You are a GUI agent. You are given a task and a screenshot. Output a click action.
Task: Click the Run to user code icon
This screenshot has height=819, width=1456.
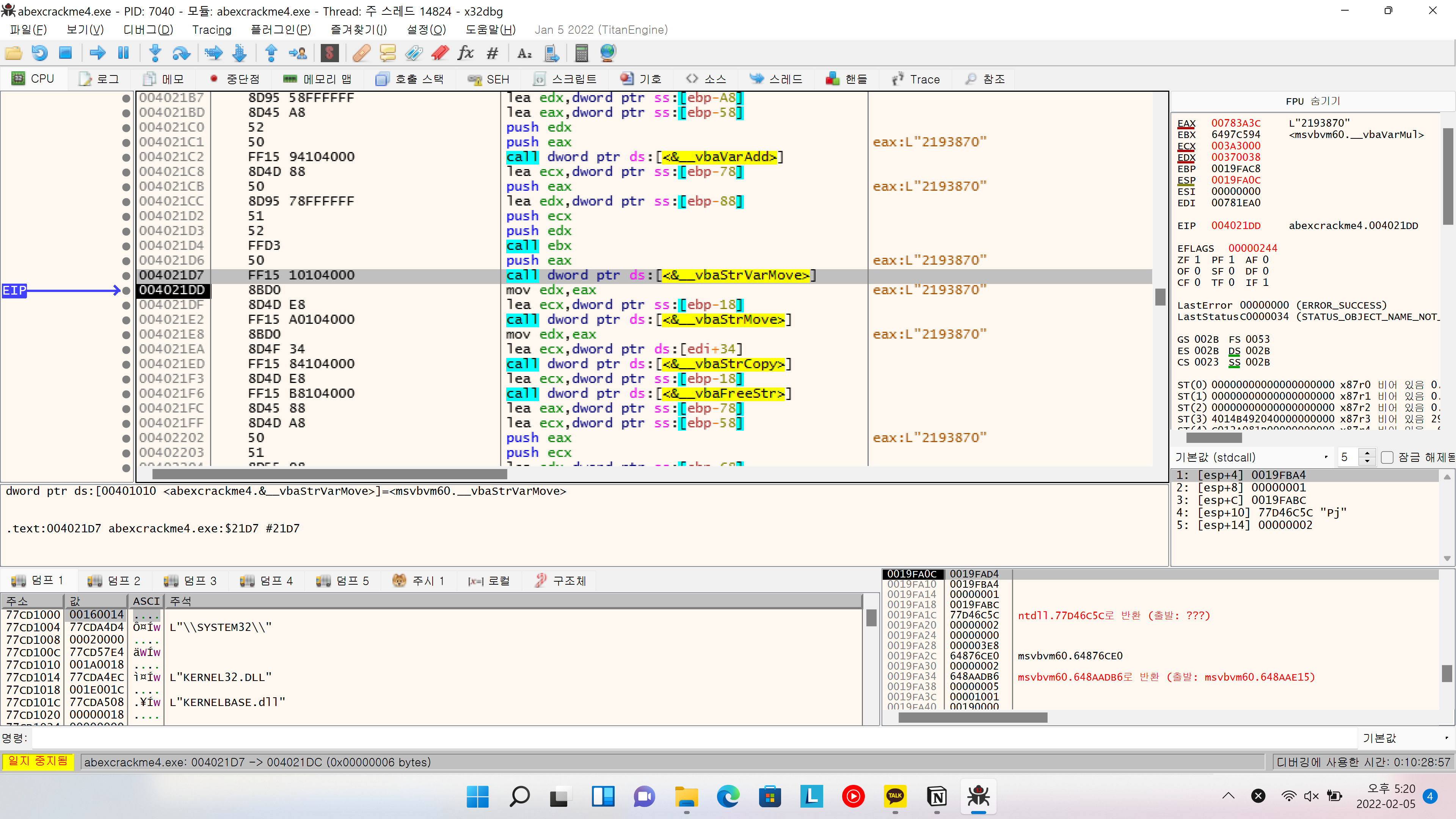pyautogui.click(x=298, y=53)
